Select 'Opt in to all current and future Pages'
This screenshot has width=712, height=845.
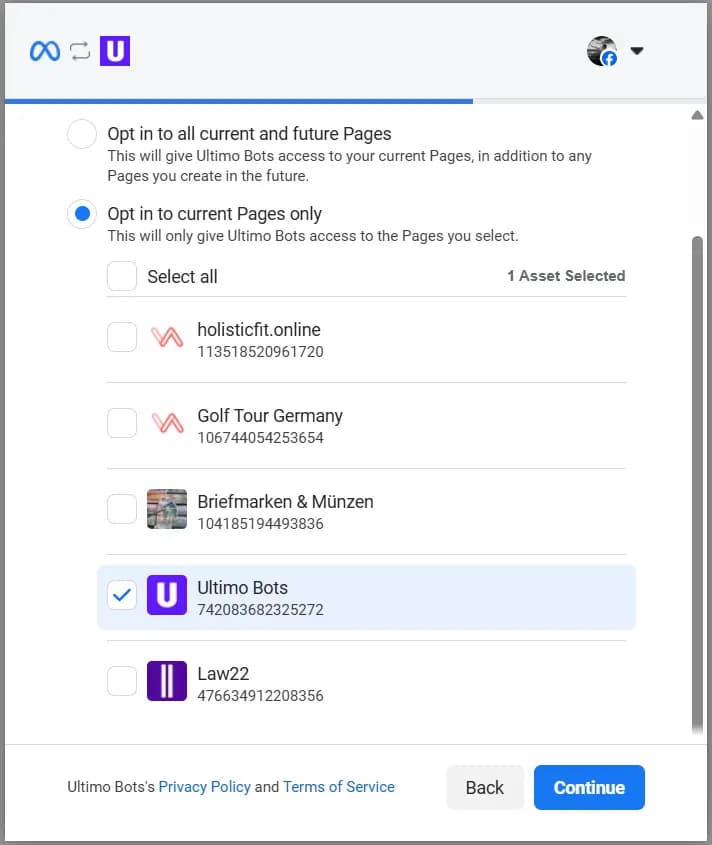point(82,134)
